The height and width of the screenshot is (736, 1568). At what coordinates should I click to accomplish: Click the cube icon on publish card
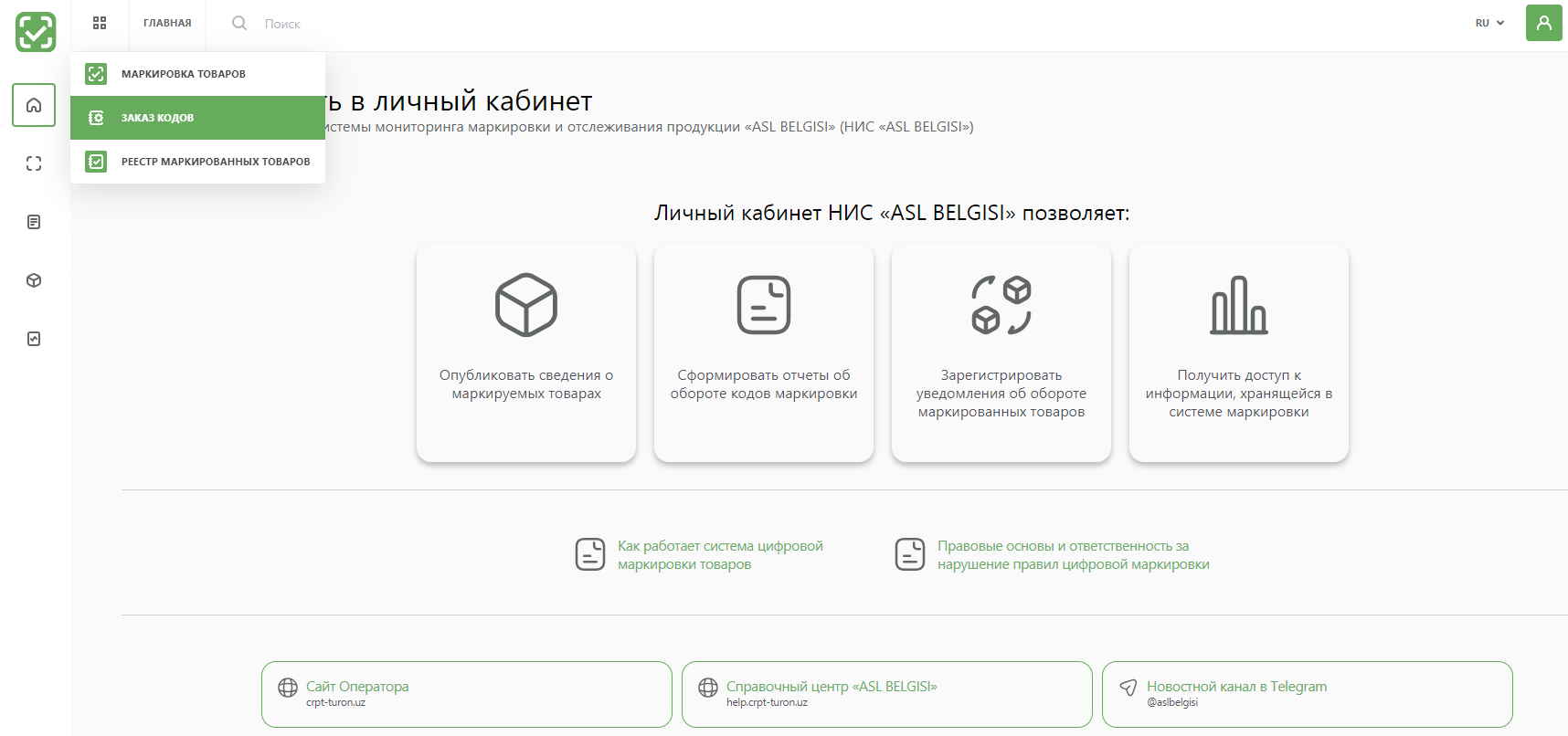click(526, 305)
